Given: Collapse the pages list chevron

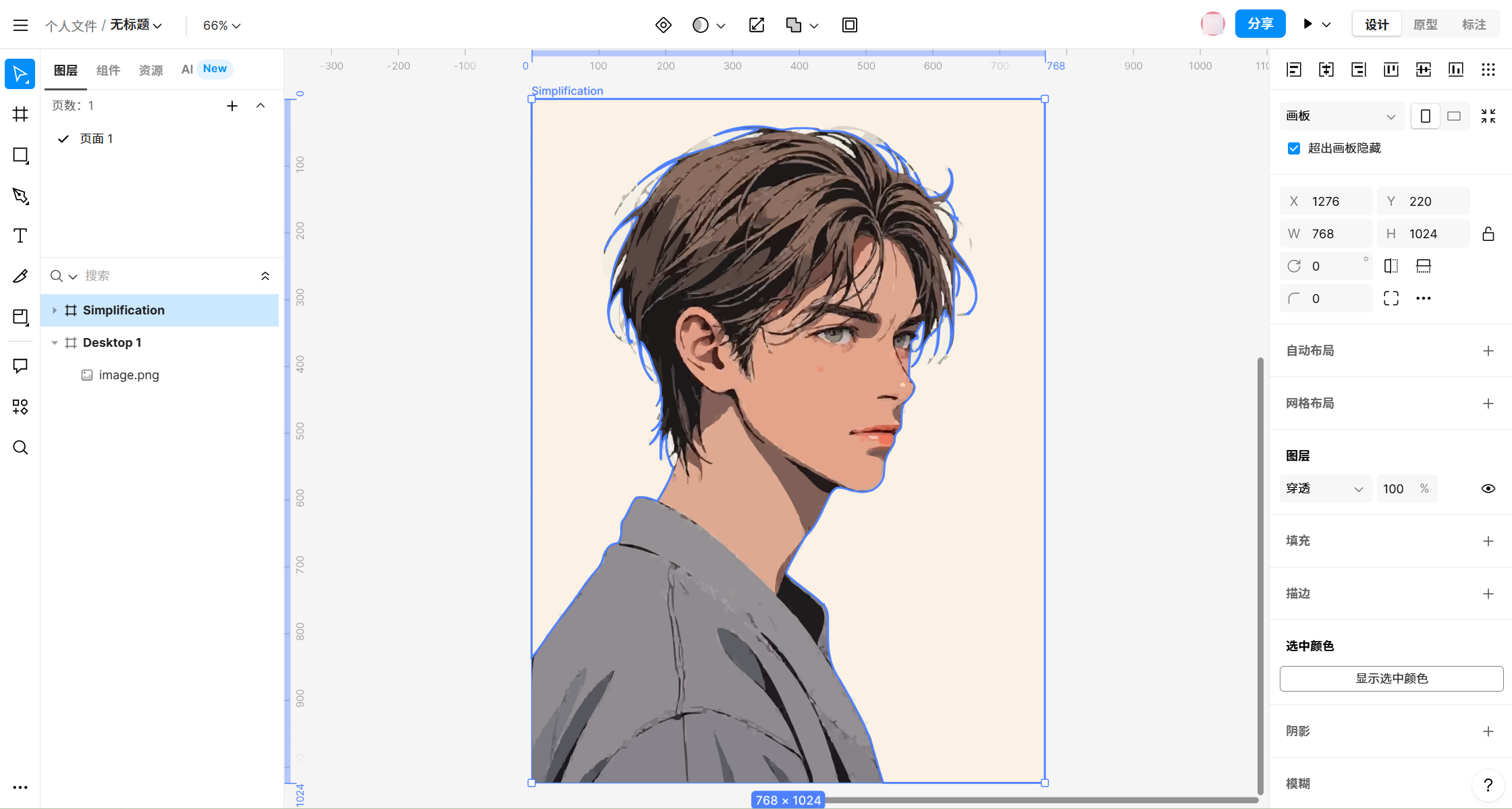Looking at the screenshot, I should point(261,106).
